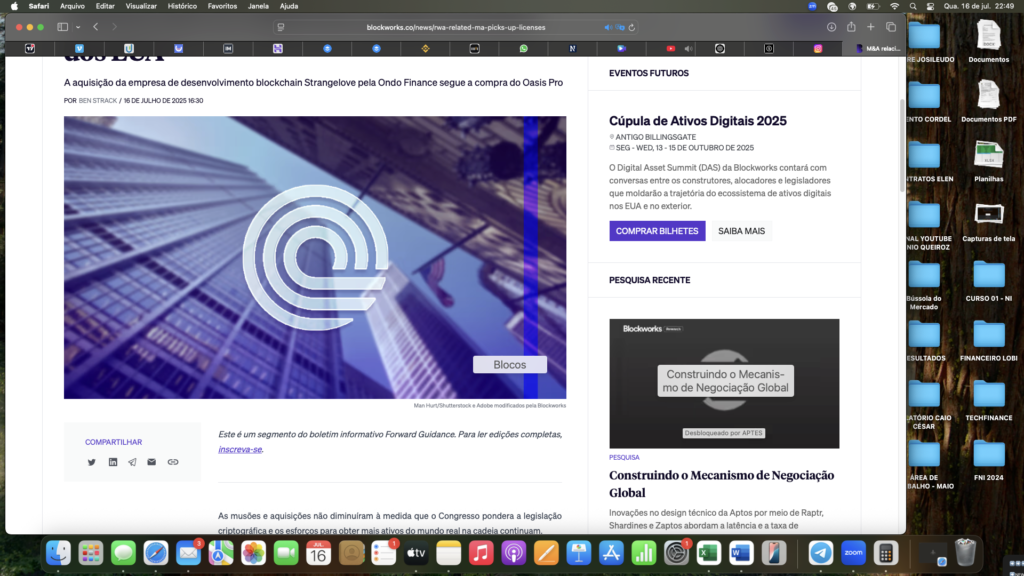
Task: Open the Arquivo menu
Action: coord(72,6)
